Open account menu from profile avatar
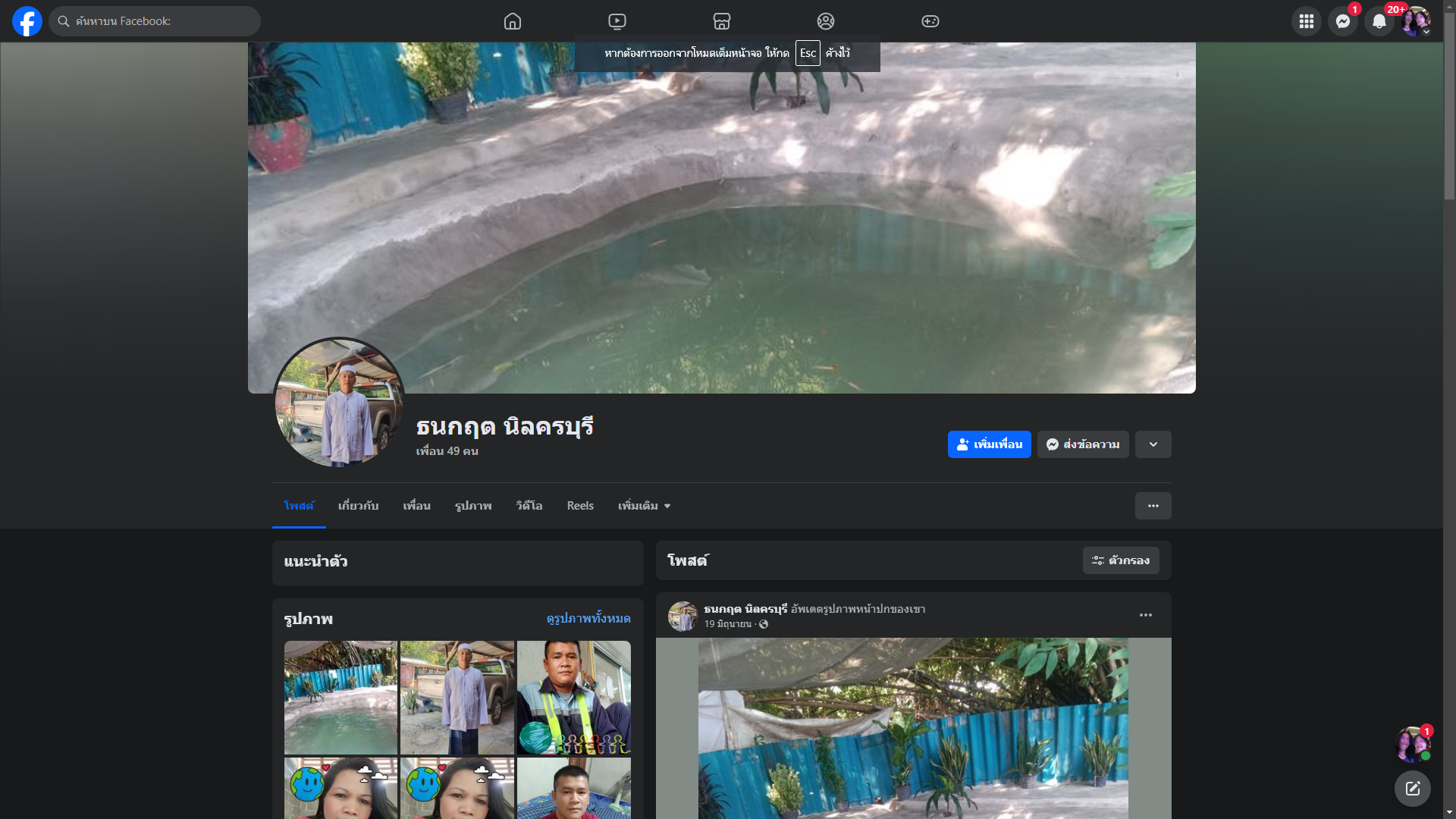 pyautogui.click(x=1415, y=21)
